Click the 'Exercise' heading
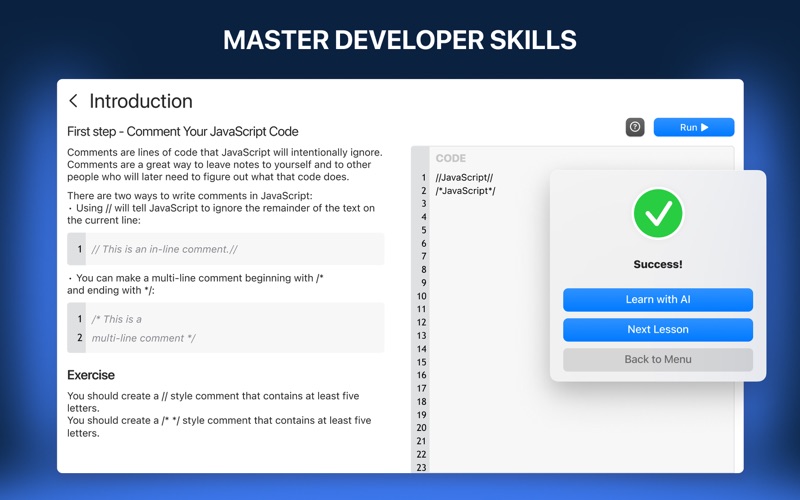This screenshot has height=500, width=800. pyautogui.click(x=91, y=375)
